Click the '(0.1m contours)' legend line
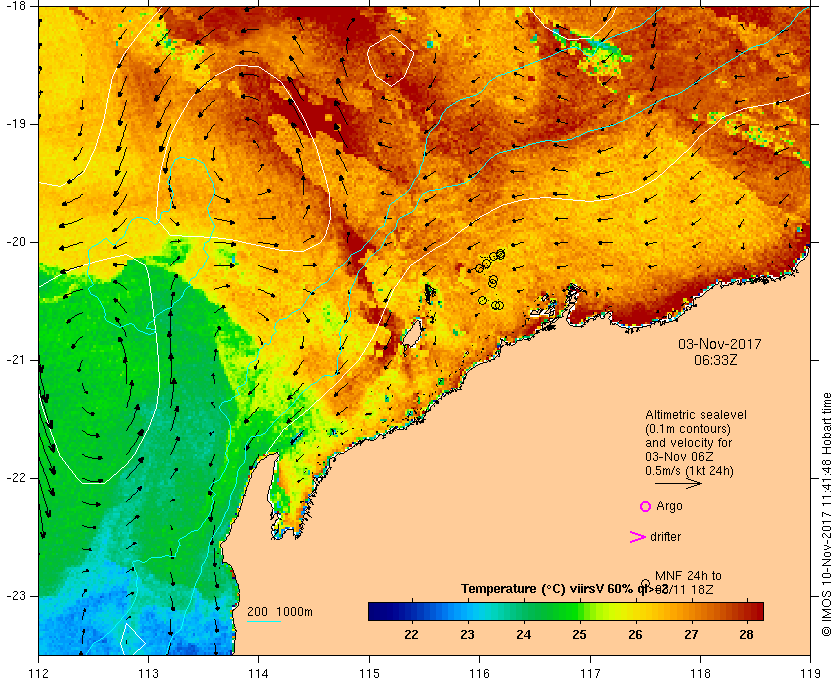Image resolution: width=840 pixels, height=680 pixels. (x=688, y=429)
